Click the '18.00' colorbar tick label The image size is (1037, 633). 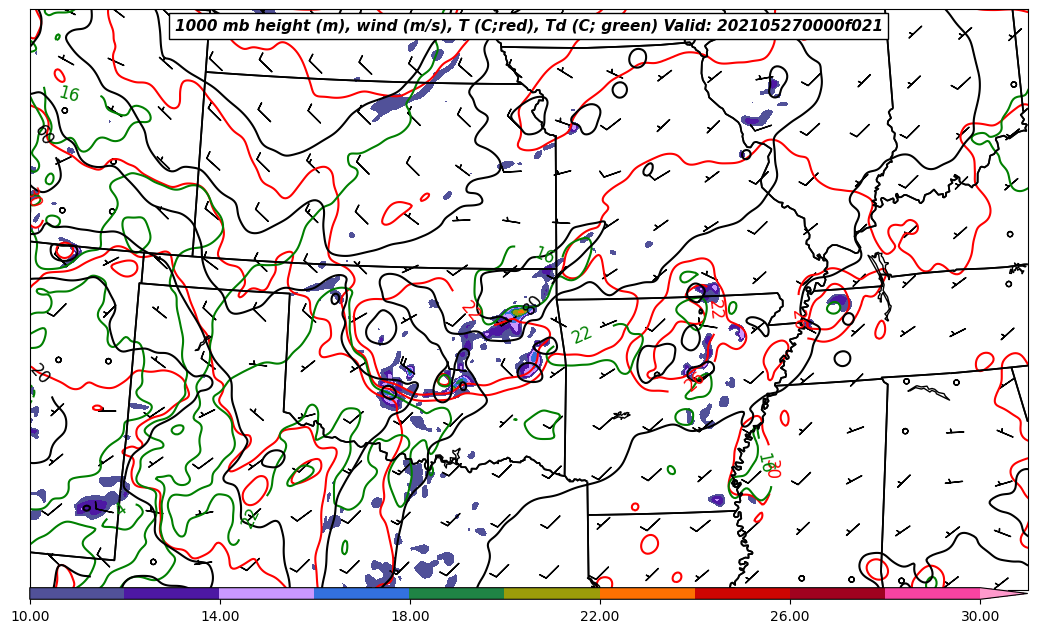click(x=409, y=616)
